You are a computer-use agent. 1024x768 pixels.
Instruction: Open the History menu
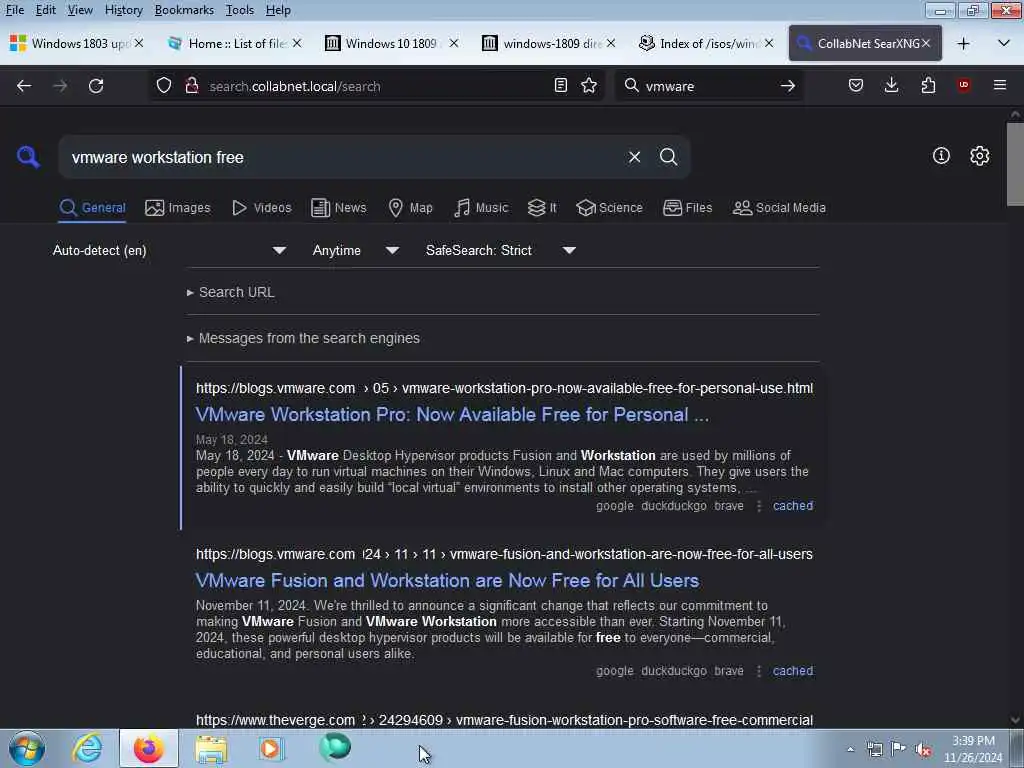click(123, 10)
